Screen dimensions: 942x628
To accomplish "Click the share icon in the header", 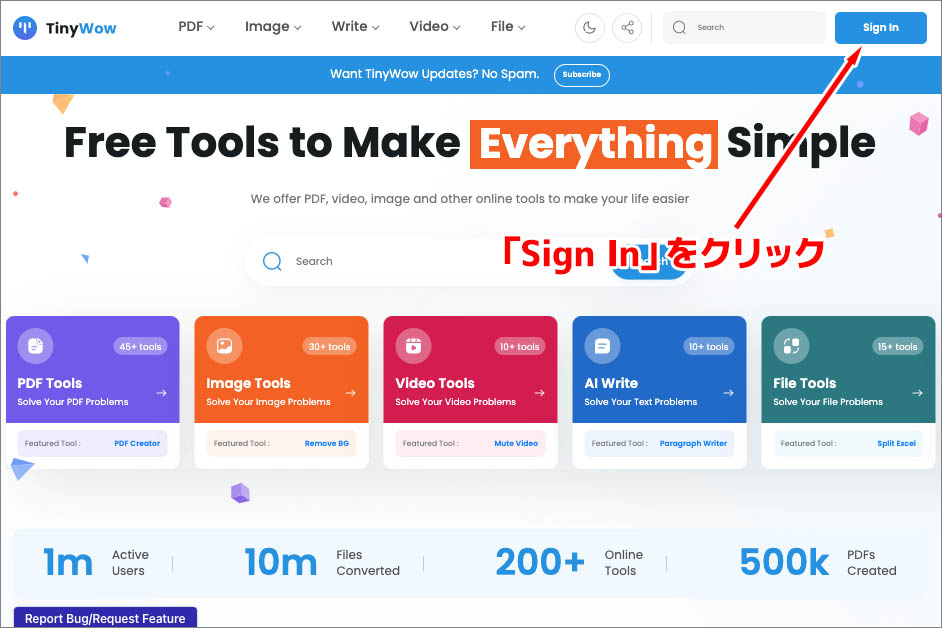I will point(627,28).
